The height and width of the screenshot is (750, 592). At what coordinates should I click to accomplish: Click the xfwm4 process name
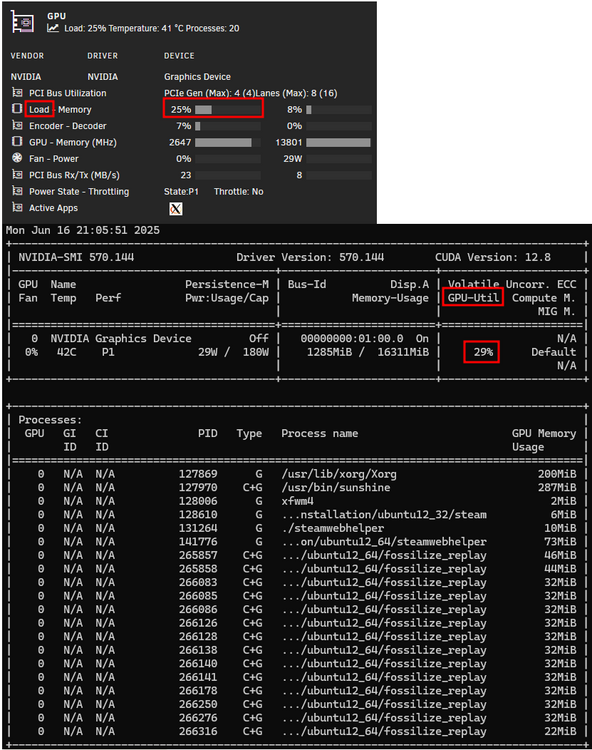(x=297, y=501)
